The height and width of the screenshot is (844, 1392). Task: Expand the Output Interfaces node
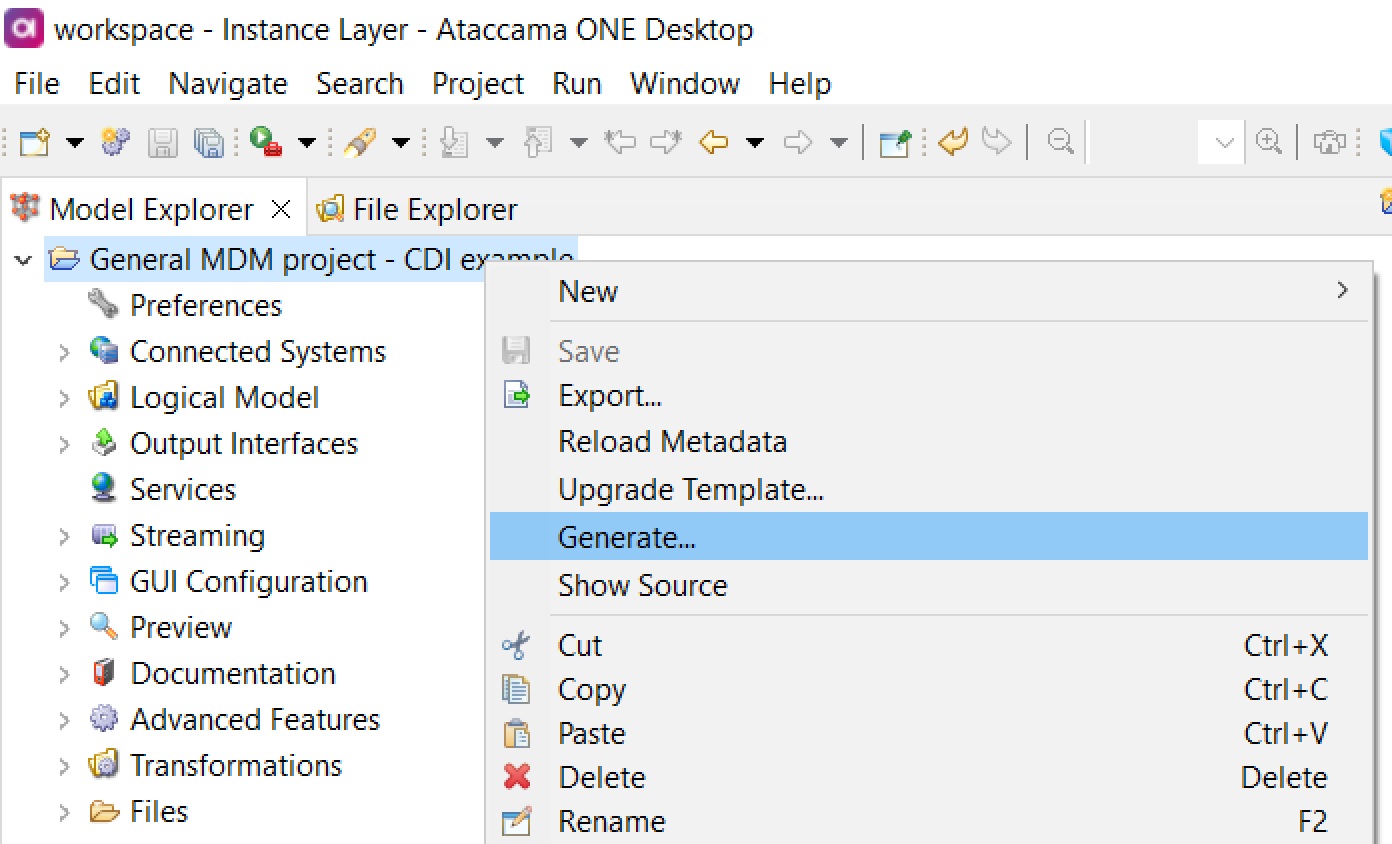click(64, 444)
